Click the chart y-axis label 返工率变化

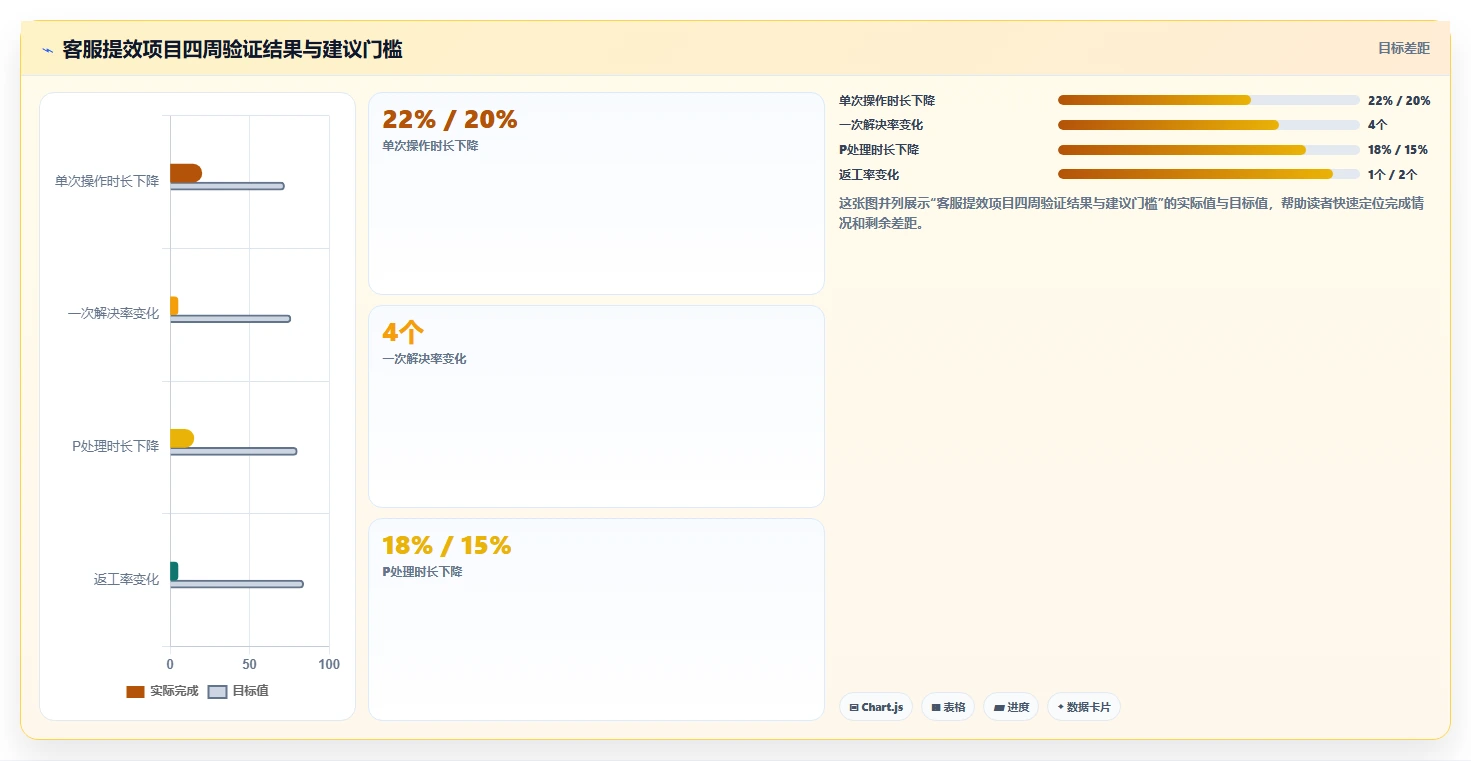tap(126, 579)
